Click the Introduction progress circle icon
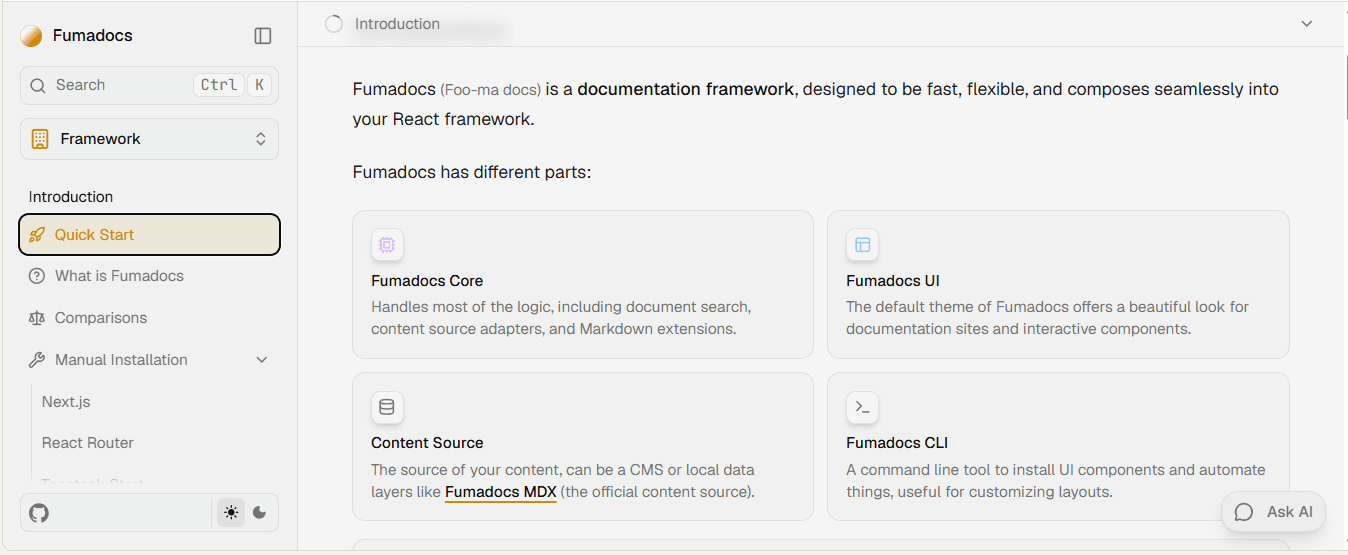The height and width of the screenshot is (555, 1348). [x=334, y=24]
